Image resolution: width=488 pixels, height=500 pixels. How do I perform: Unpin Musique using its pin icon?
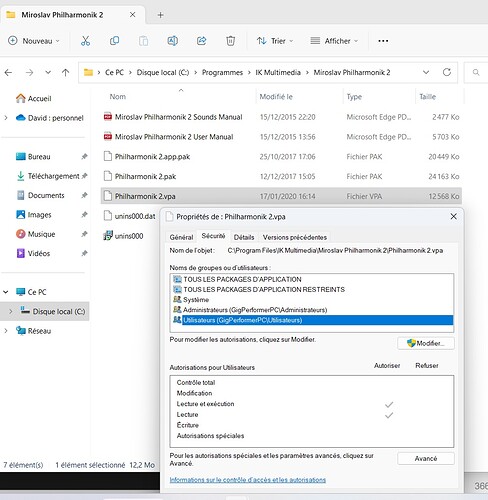84,234
